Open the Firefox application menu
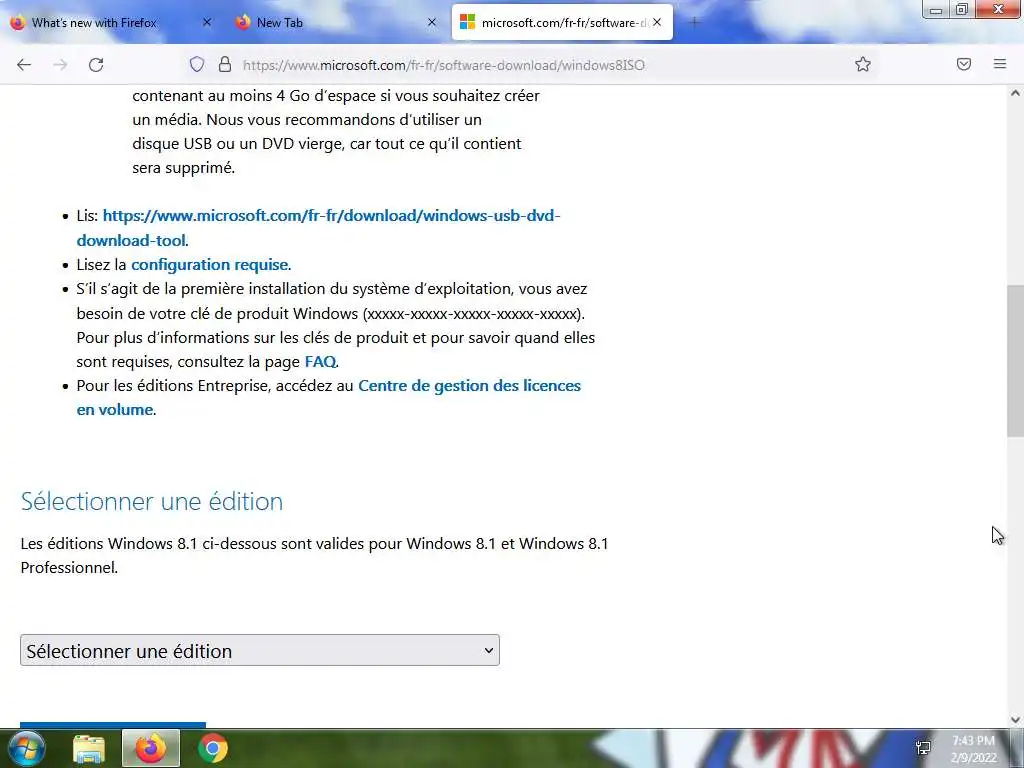 pyautogui.click(x=1000, y=64)
